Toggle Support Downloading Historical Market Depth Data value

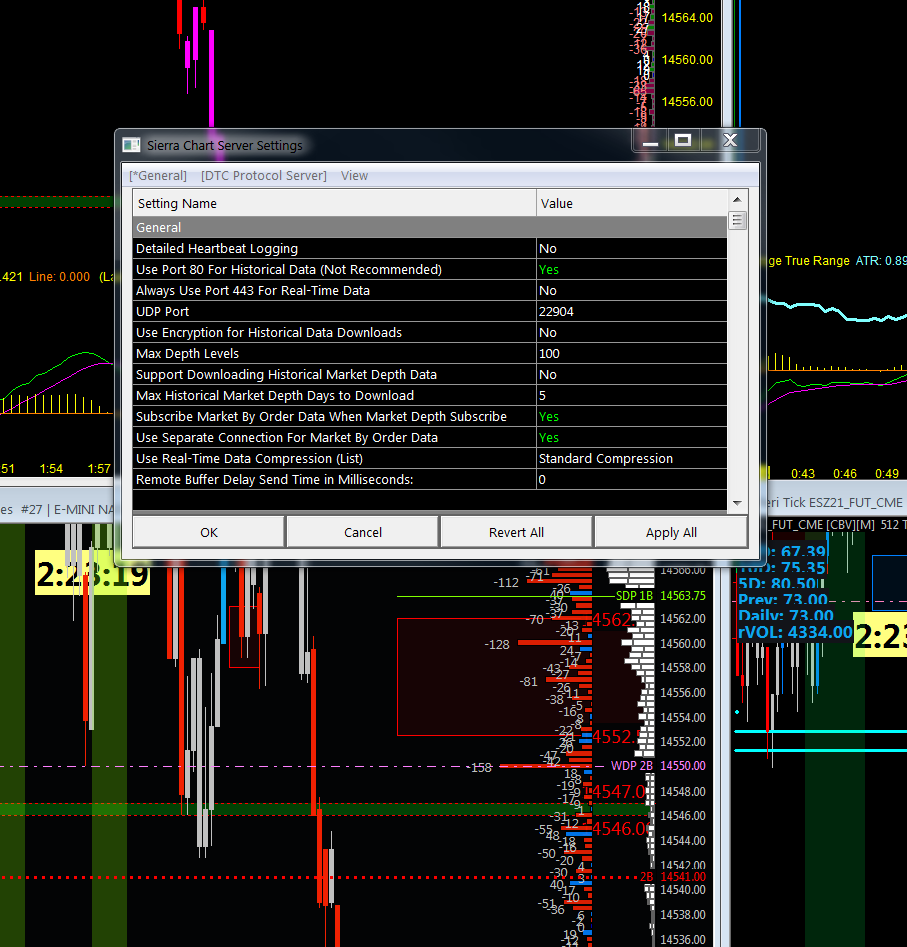(631, 374)
